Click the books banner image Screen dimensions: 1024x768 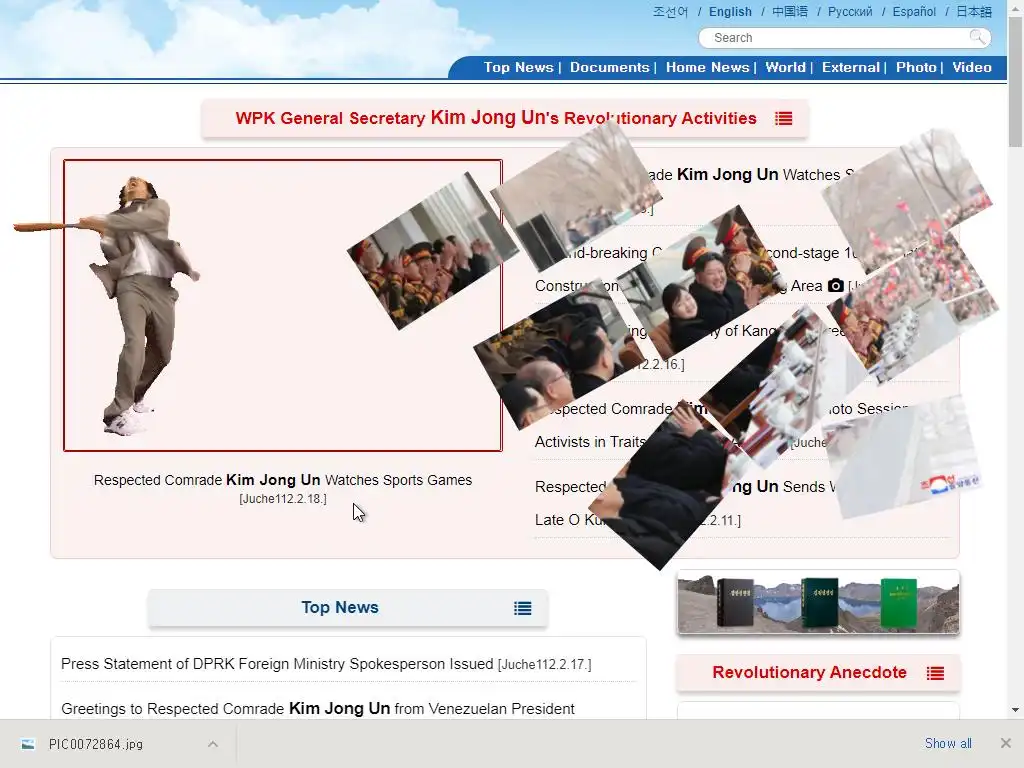[818, 602]
